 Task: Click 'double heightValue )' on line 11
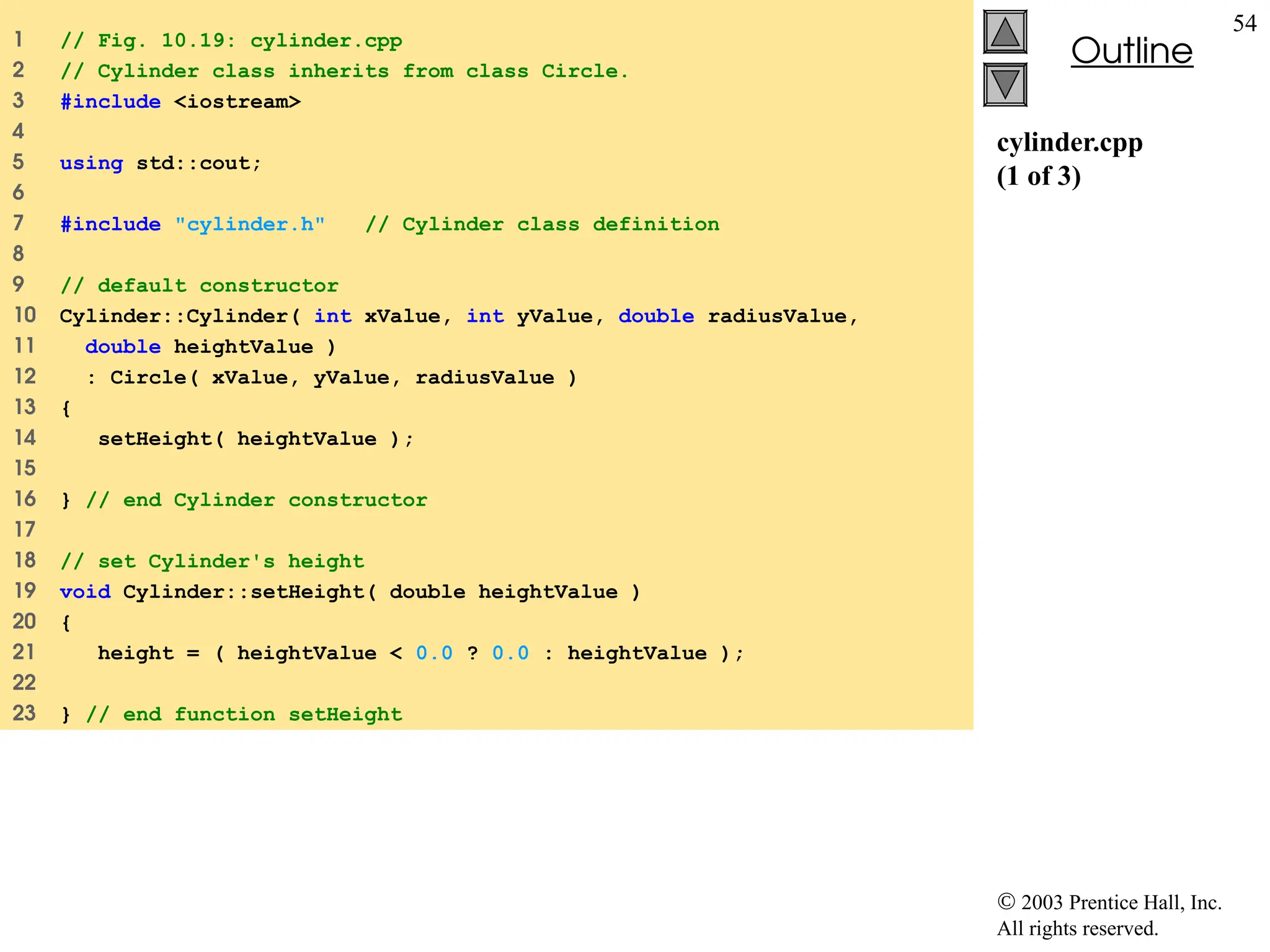(x=211, y=347)
